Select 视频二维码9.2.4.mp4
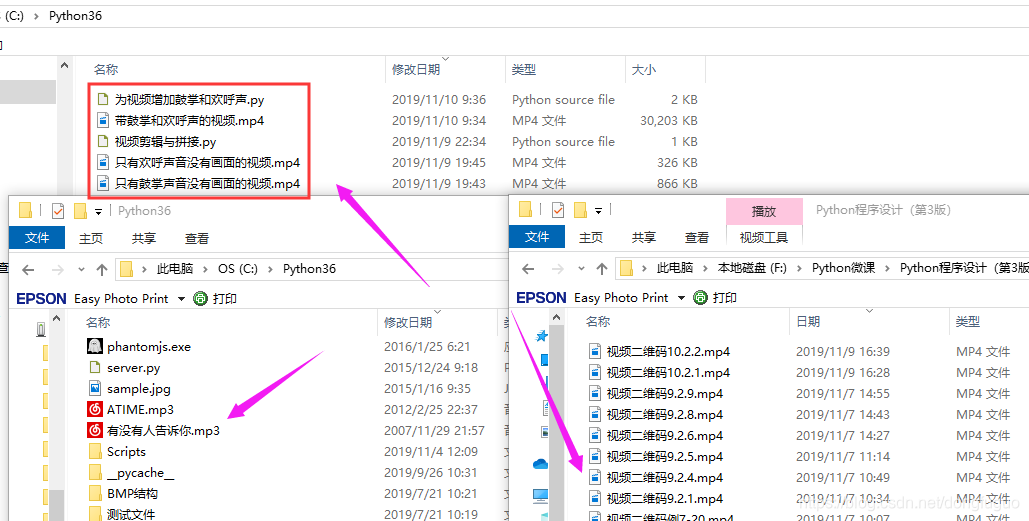This screenshot has width=1029, height=521. tap(665, 478)
